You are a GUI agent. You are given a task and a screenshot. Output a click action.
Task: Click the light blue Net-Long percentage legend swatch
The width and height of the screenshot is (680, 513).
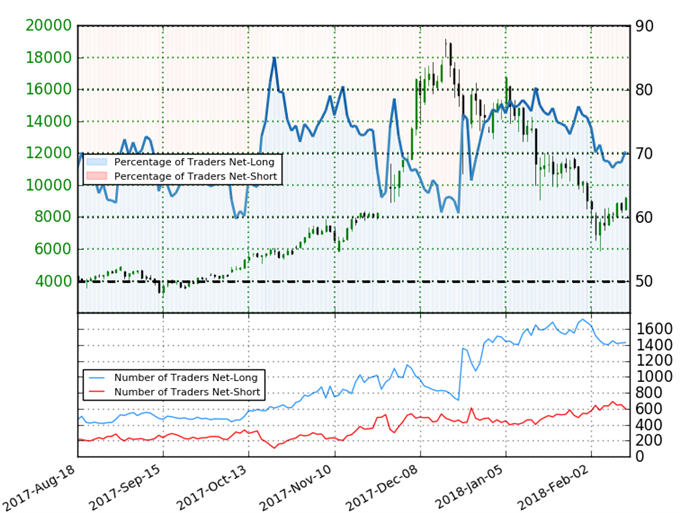(96, 162)
